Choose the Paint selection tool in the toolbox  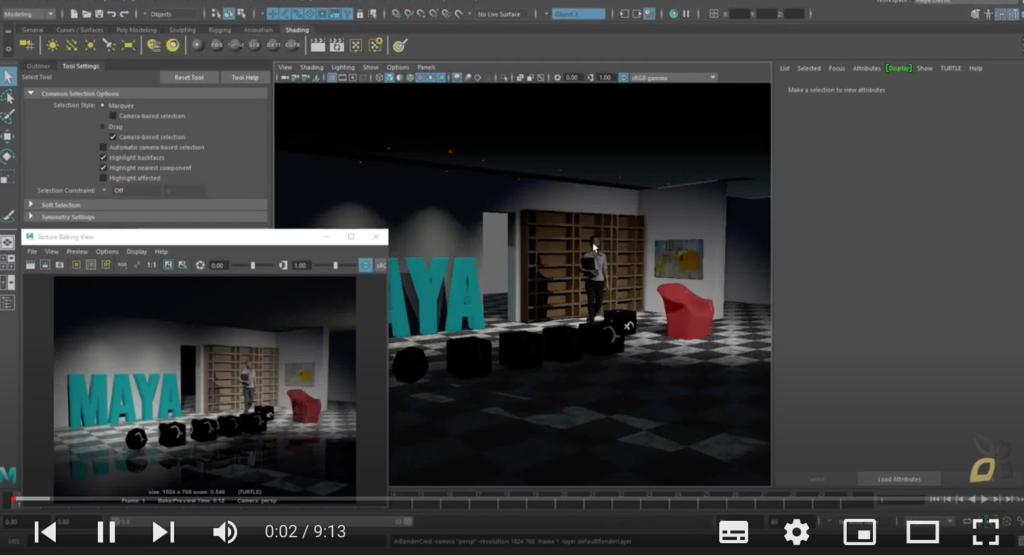[x=8, y=116]
